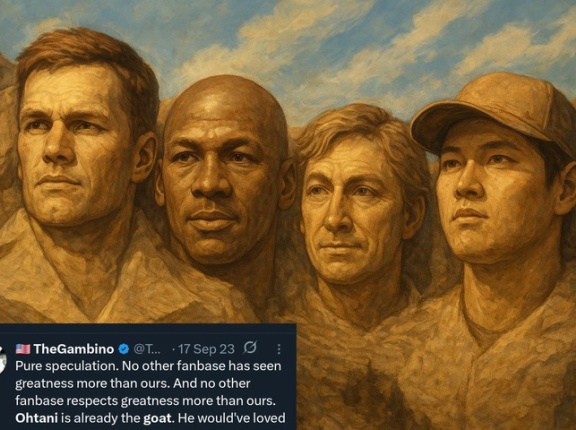Open the 17 Sep 23 timestamp link
The width and height of the screenshot is (576, 430).
tap(206, 349)
